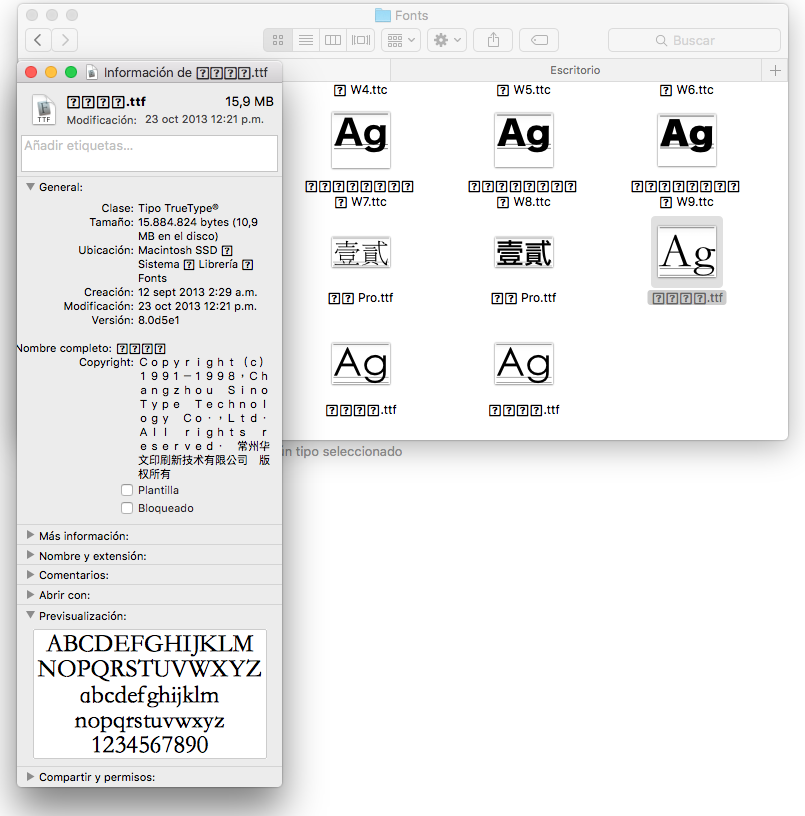
Task: Open the arrange-by dropdown menu
Action: (x=399, y=40)
